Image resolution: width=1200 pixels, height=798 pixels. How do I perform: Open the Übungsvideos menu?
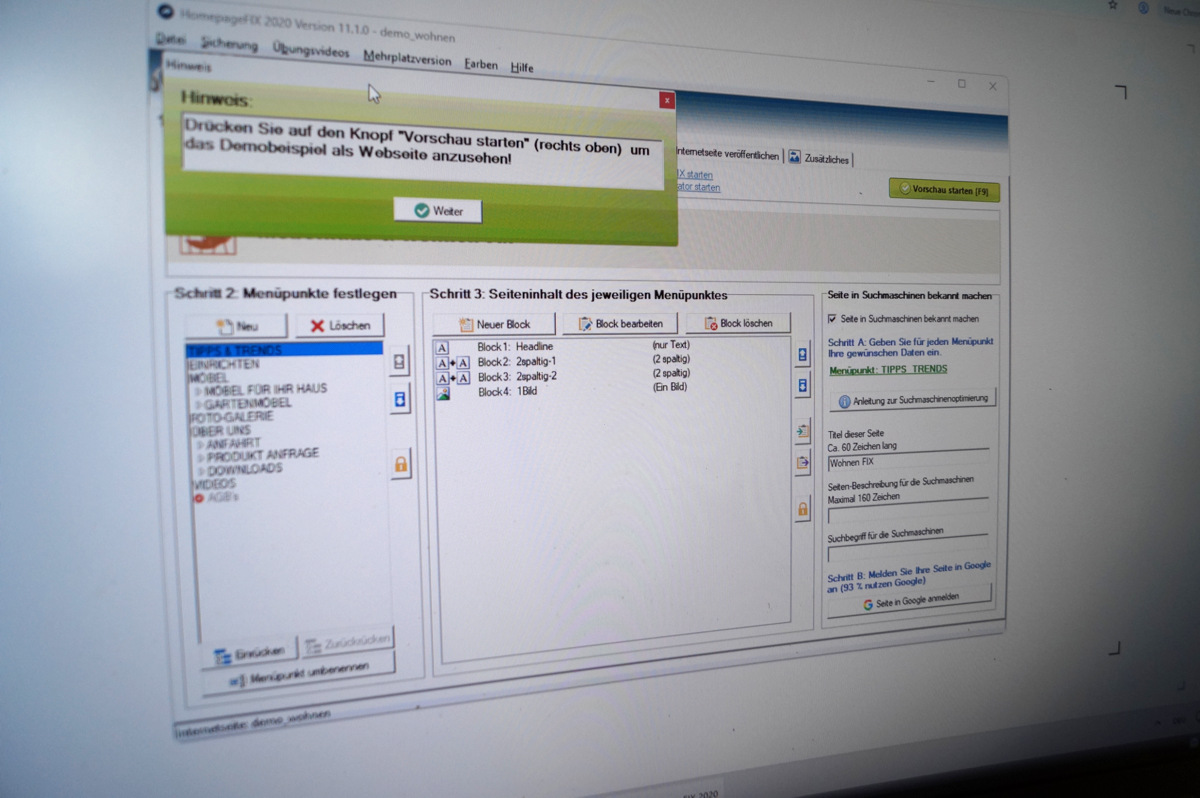click(310, 51)
